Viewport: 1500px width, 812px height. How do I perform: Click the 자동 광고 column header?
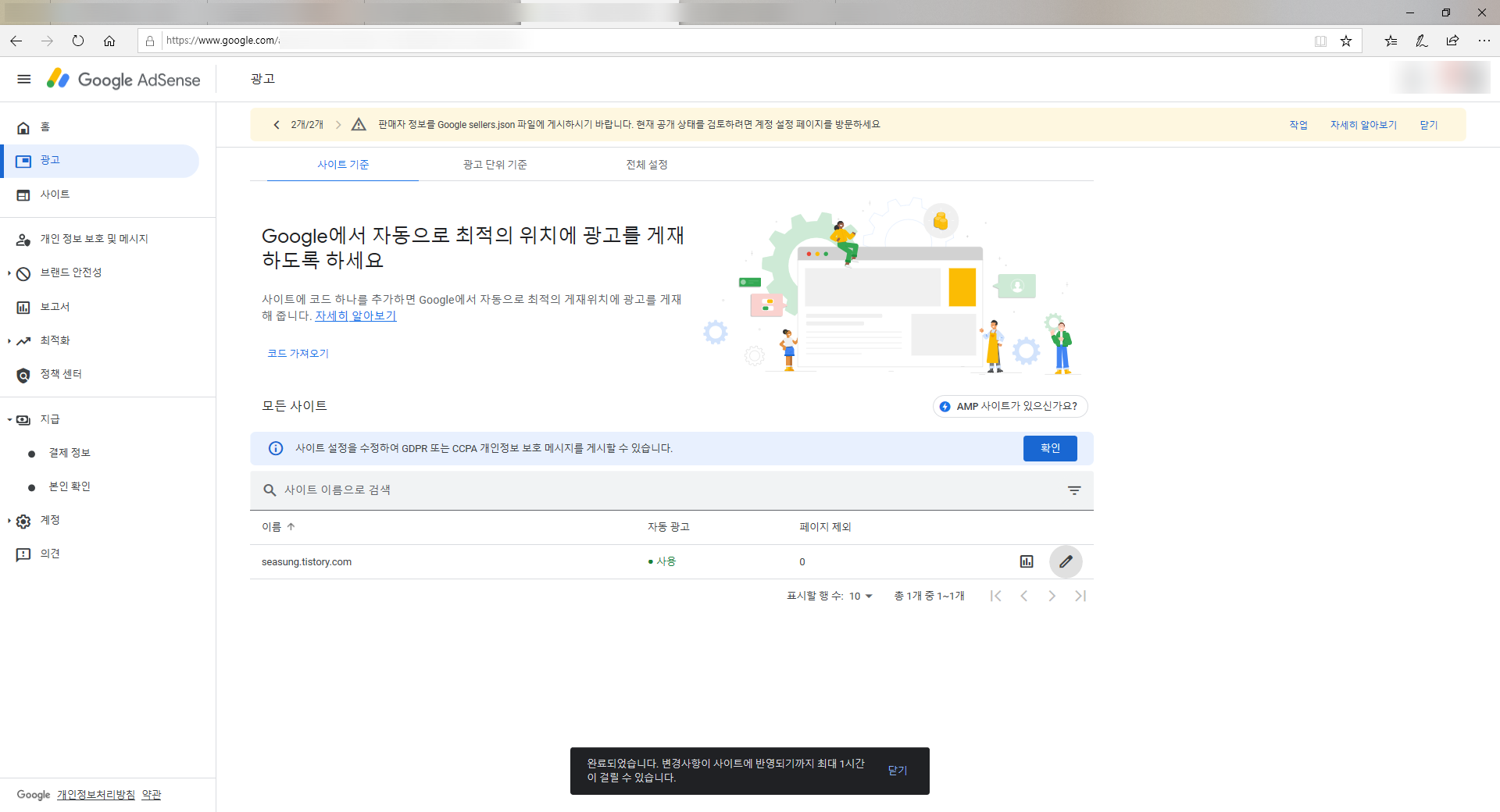pos(668,527)
